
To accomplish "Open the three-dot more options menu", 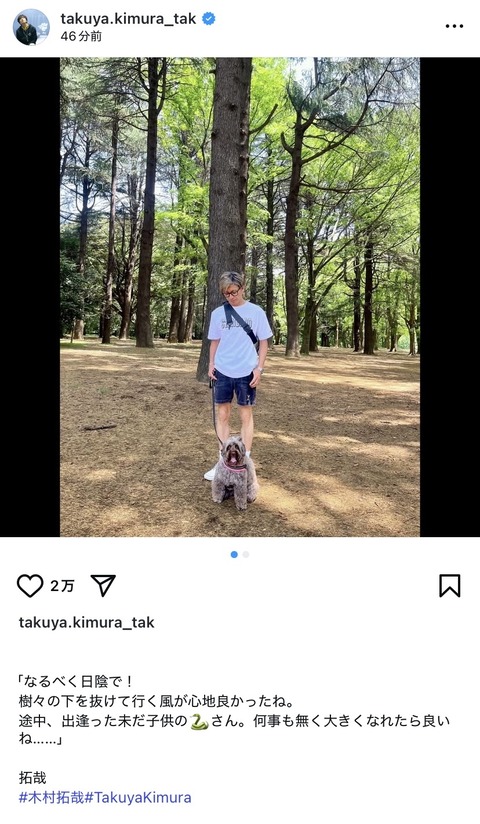I will pos(454,26).
